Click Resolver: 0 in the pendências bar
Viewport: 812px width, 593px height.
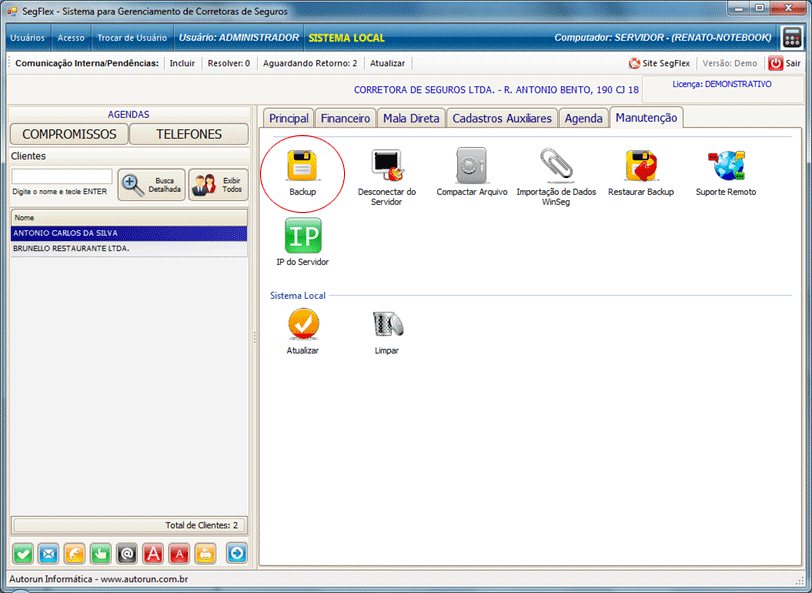pyautogui.click(x=229, y=63)
